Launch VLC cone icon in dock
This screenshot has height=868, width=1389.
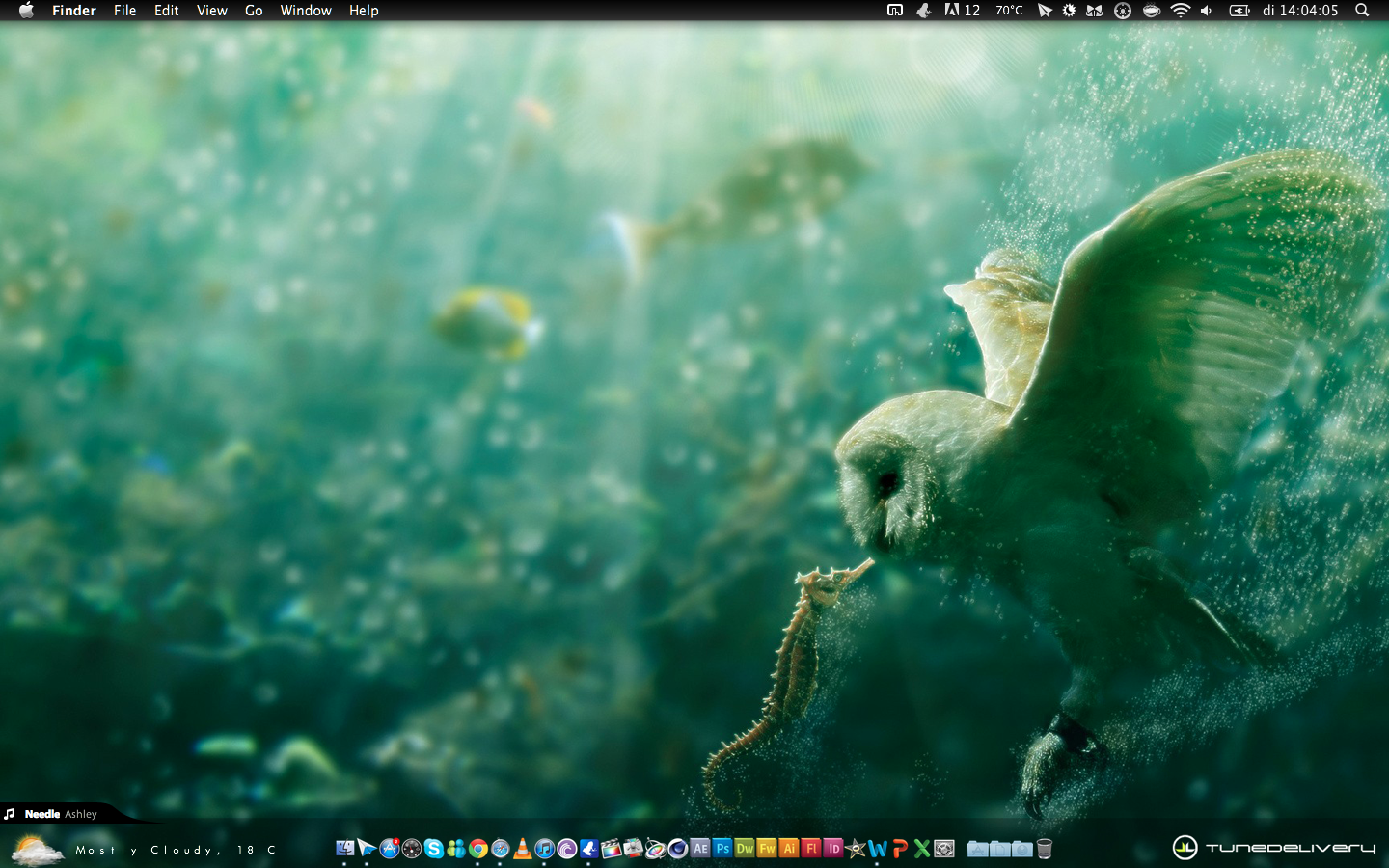[522, 849]
